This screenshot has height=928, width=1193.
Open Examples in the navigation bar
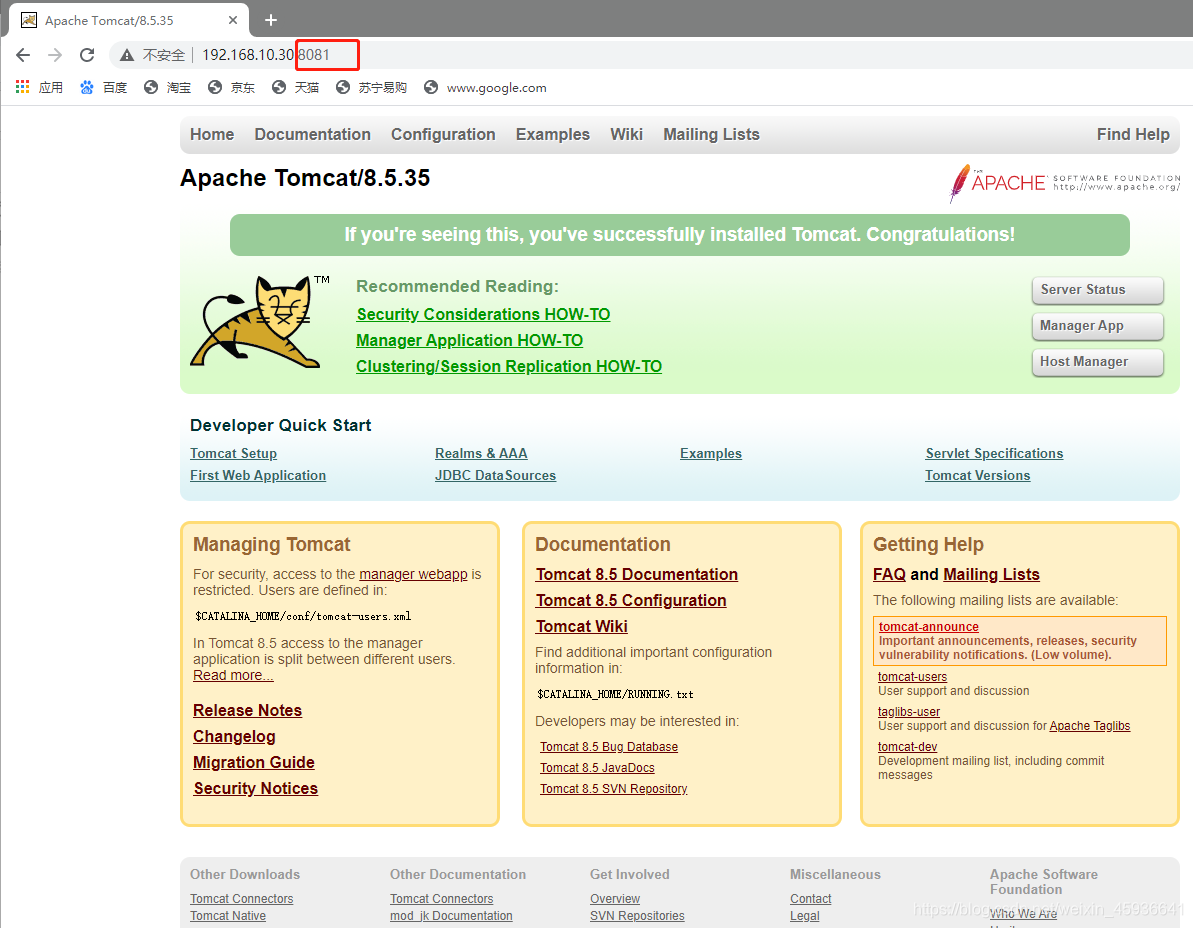552,135
